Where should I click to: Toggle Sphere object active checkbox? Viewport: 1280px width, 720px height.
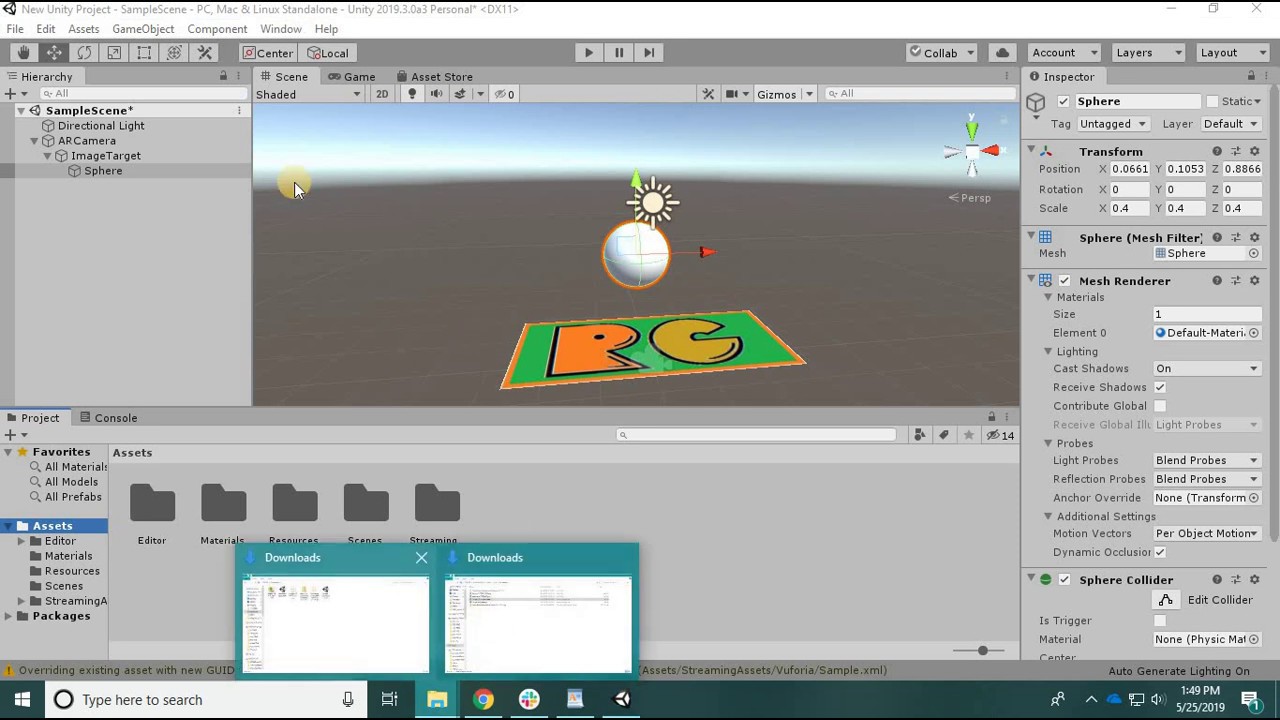pos(1063,101)
